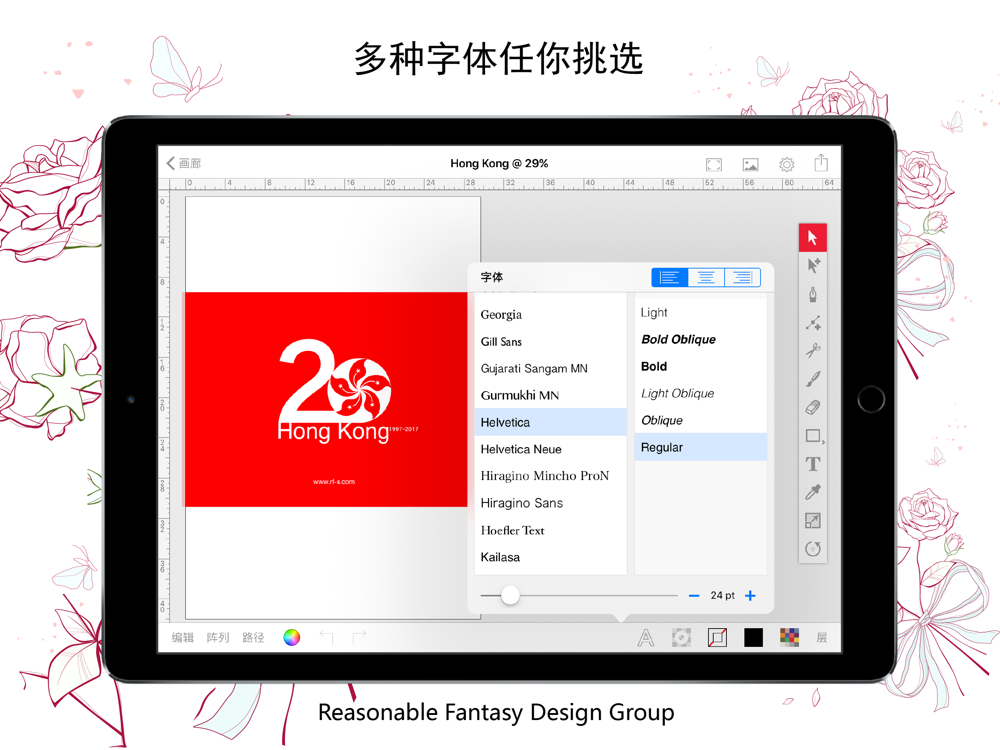Pick the Bold font style
The width and height of the screenshot is (1000, 750).
(x=701, y=367)
